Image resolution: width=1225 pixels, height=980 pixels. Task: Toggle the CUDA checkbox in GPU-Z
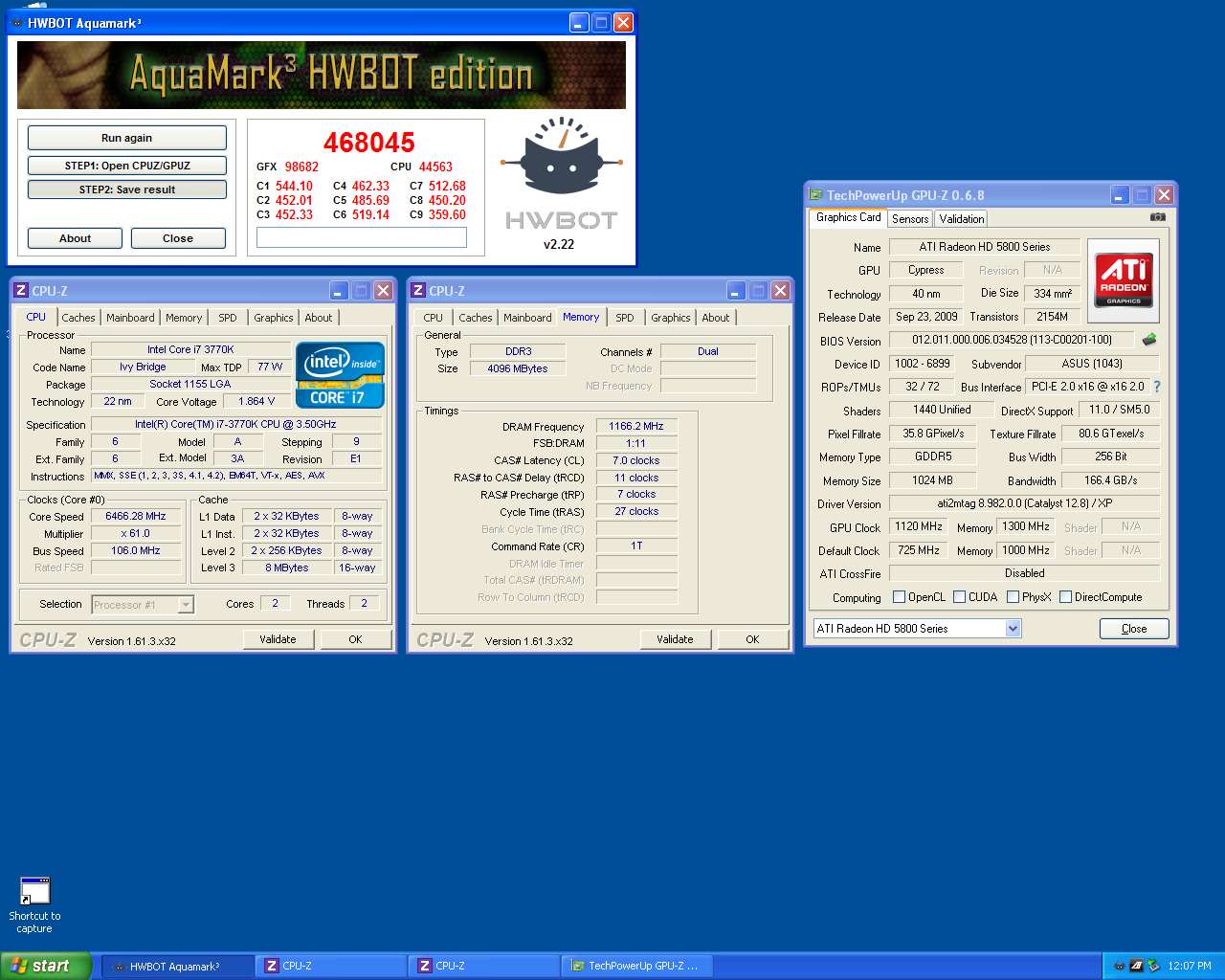pos(959,597)
